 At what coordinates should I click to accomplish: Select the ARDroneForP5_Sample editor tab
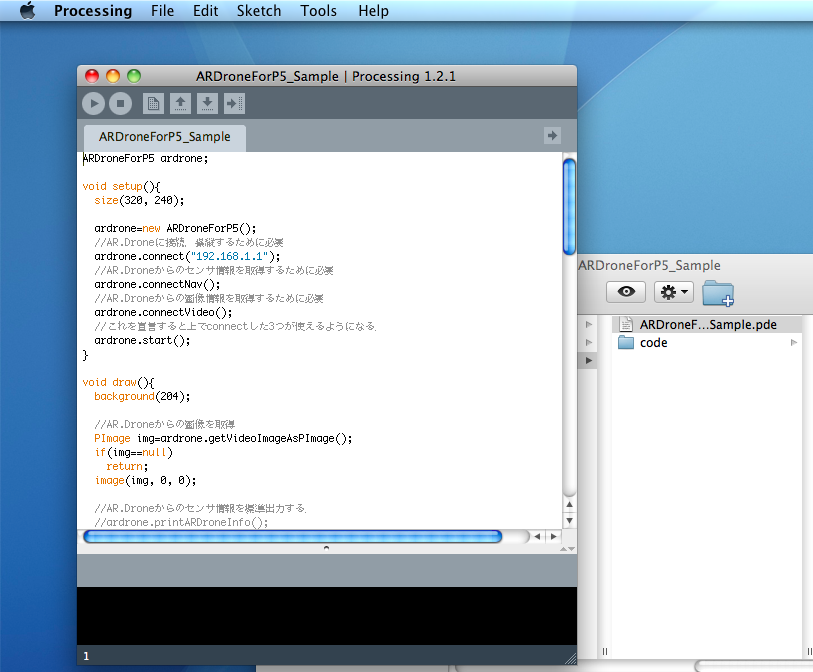pos(165,137)
